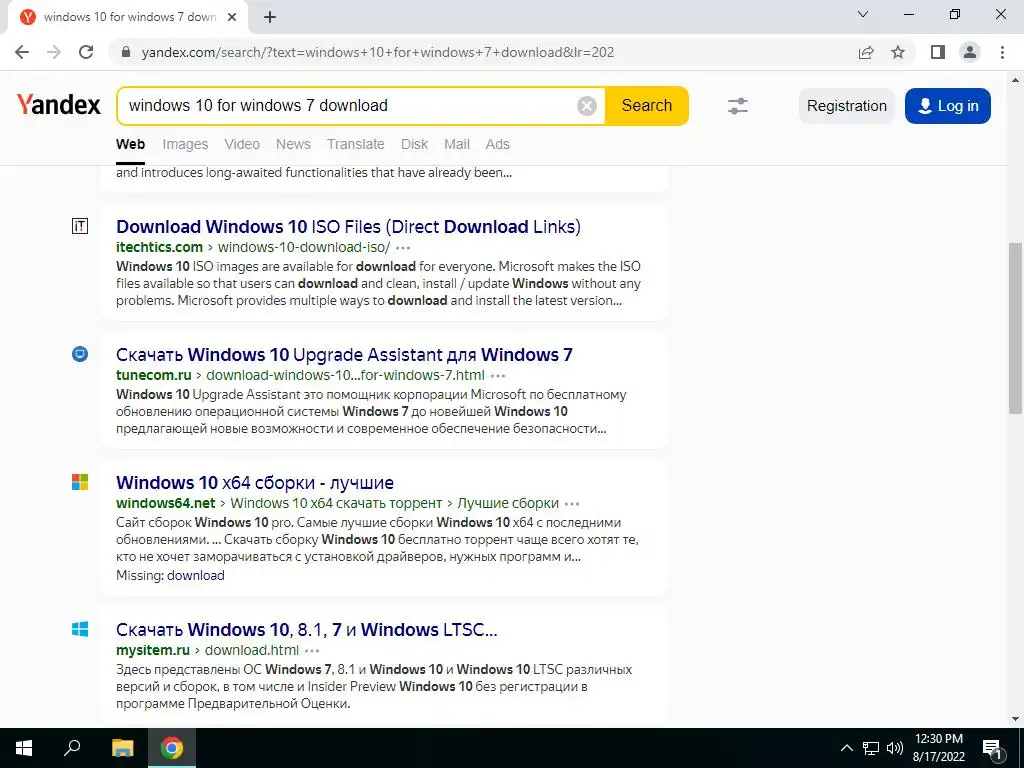The height and width of the screenshot is (768, 1024).
Task: Open a new browser tab
Action: [x=270, y=17]
